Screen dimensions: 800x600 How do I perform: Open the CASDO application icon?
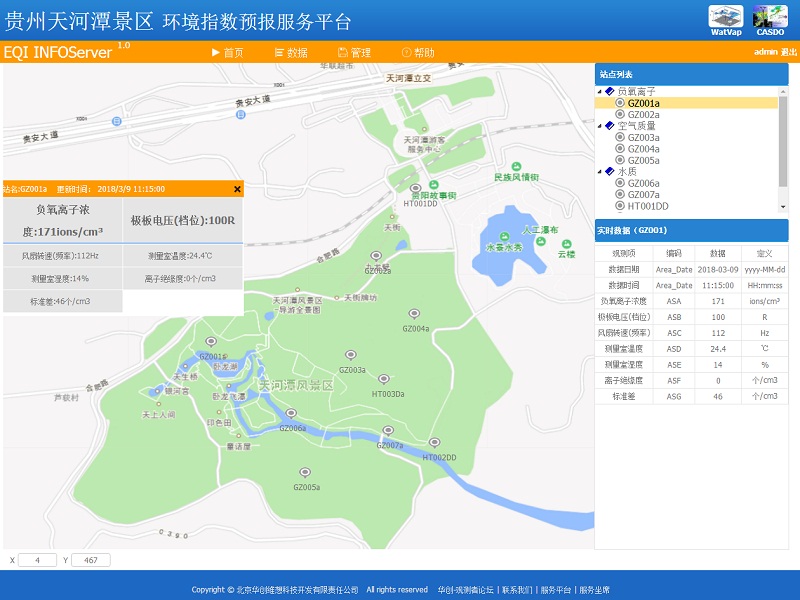[770, 18]
